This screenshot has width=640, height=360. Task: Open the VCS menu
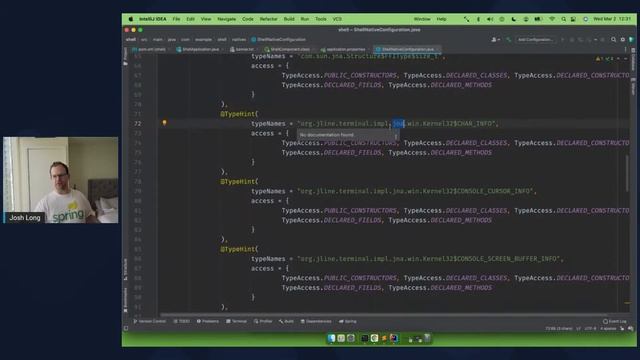(x=337, y=19)
